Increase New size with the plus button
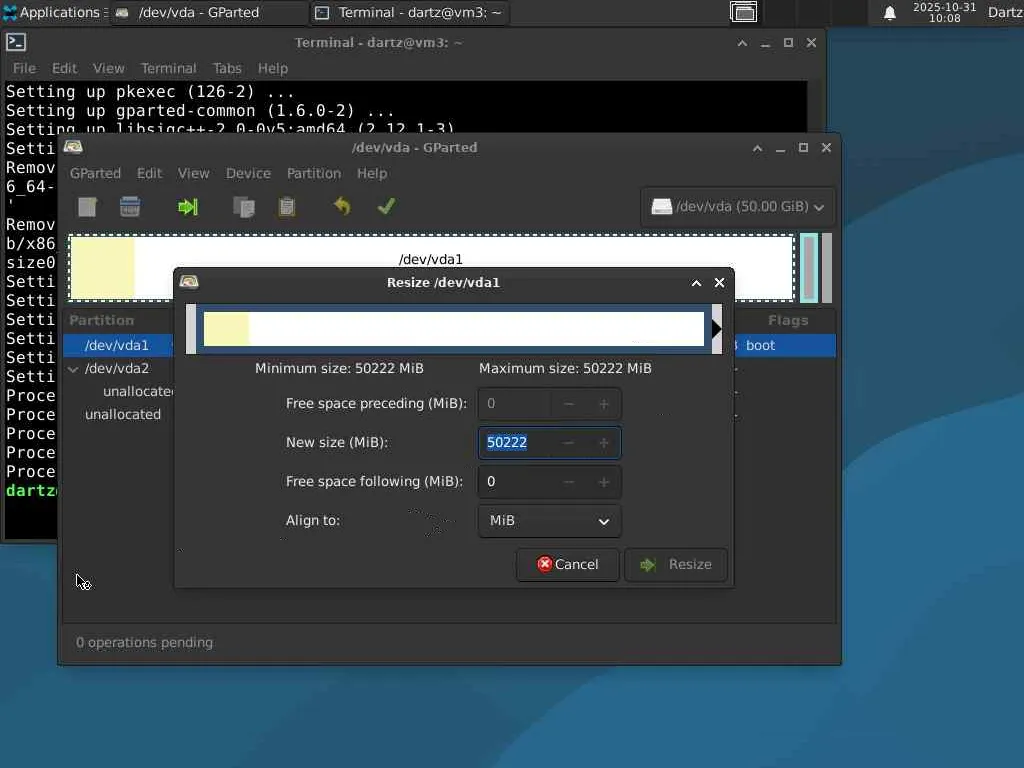Screen dimensions: 1024x768 click(x=603, y=443)
